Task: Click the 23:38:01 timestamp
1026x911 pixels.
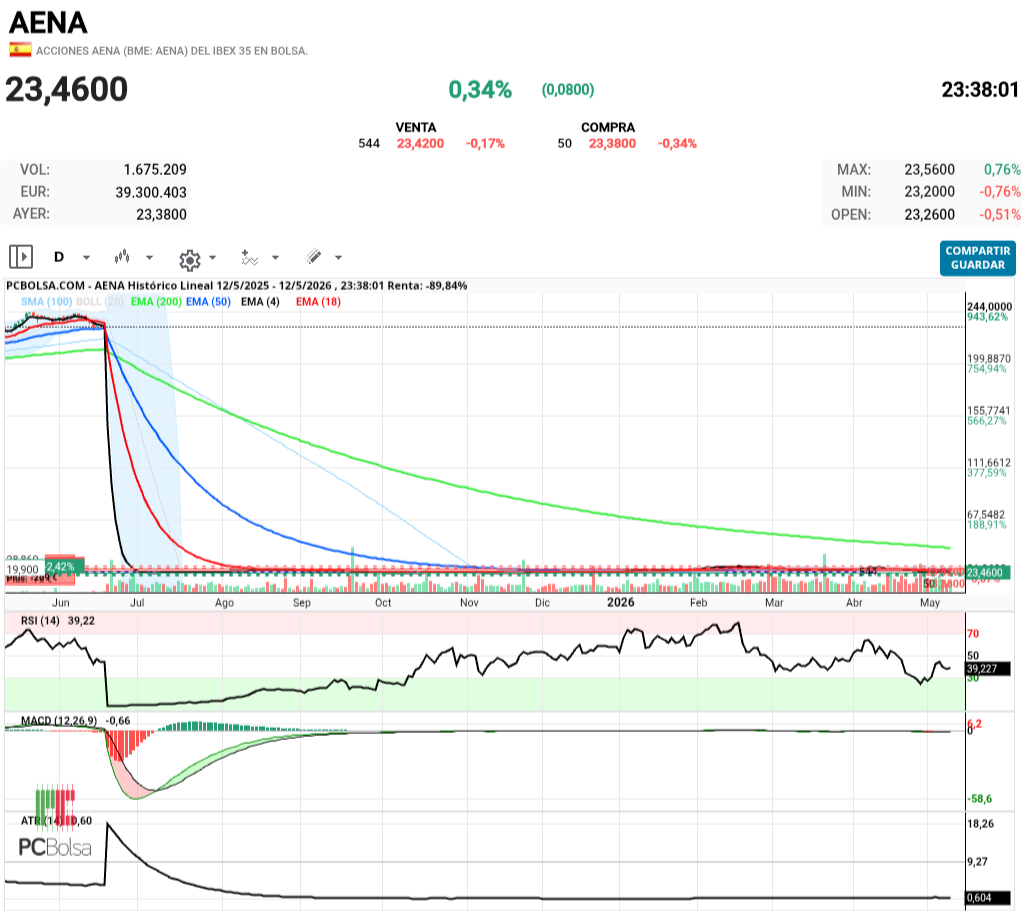Action: 980,90
